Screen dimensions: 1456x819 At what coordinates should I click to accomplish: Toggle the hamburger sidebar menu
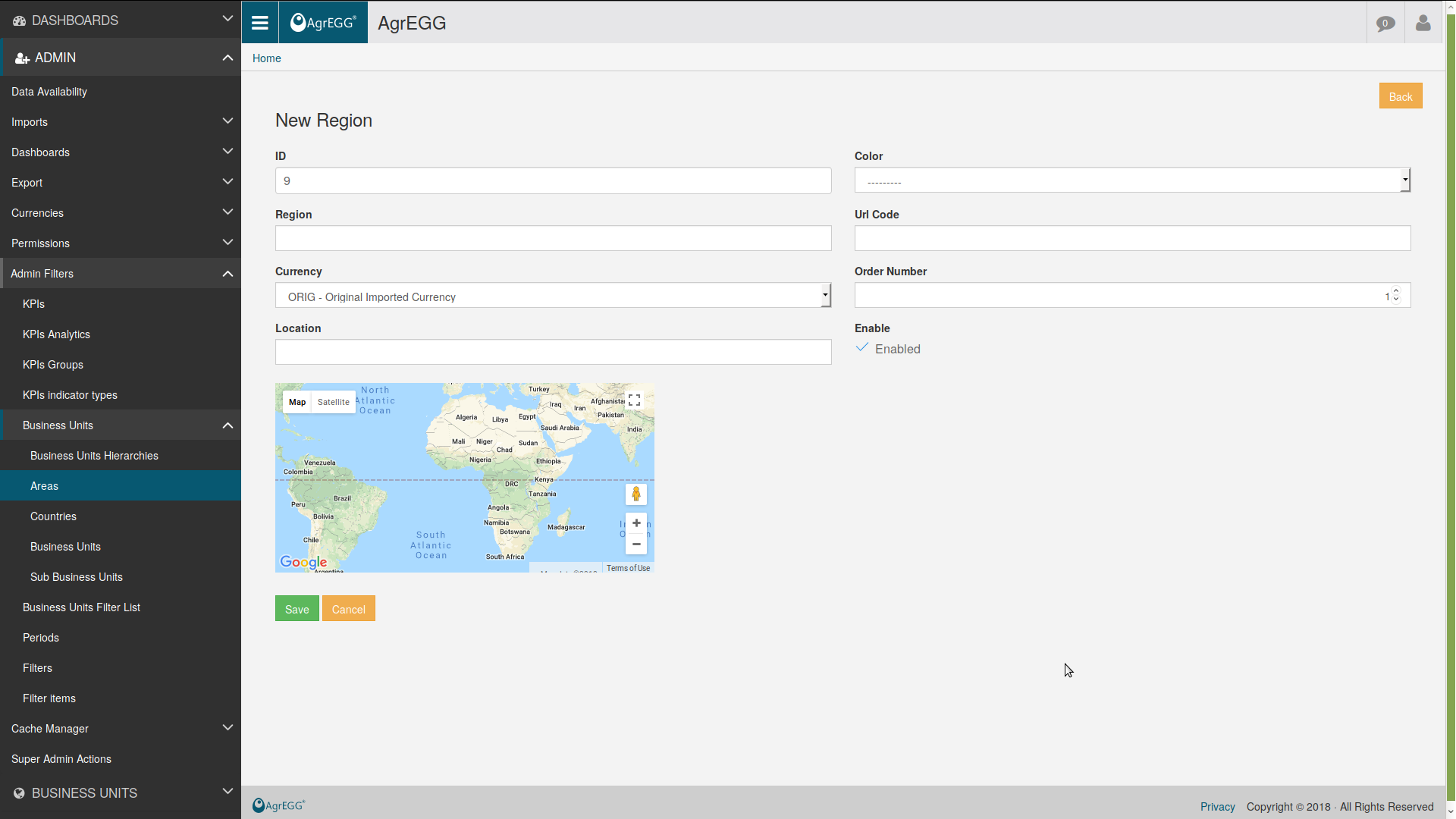(x=260, y=23)
